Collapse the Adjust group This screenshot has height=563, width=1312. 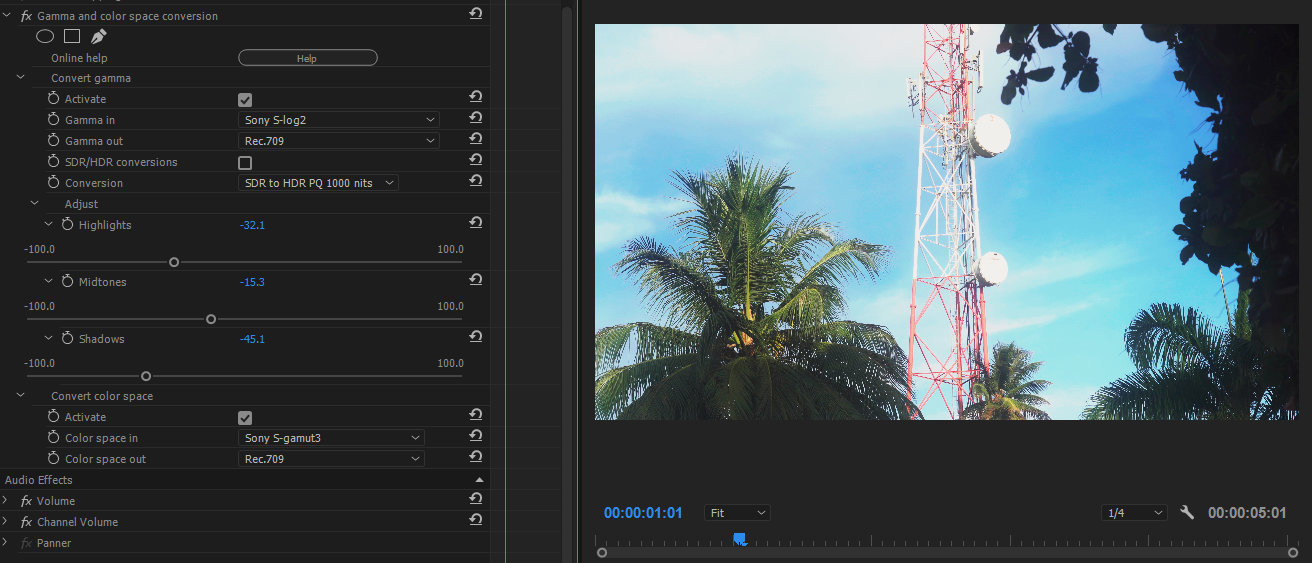(x=34, y=203)
